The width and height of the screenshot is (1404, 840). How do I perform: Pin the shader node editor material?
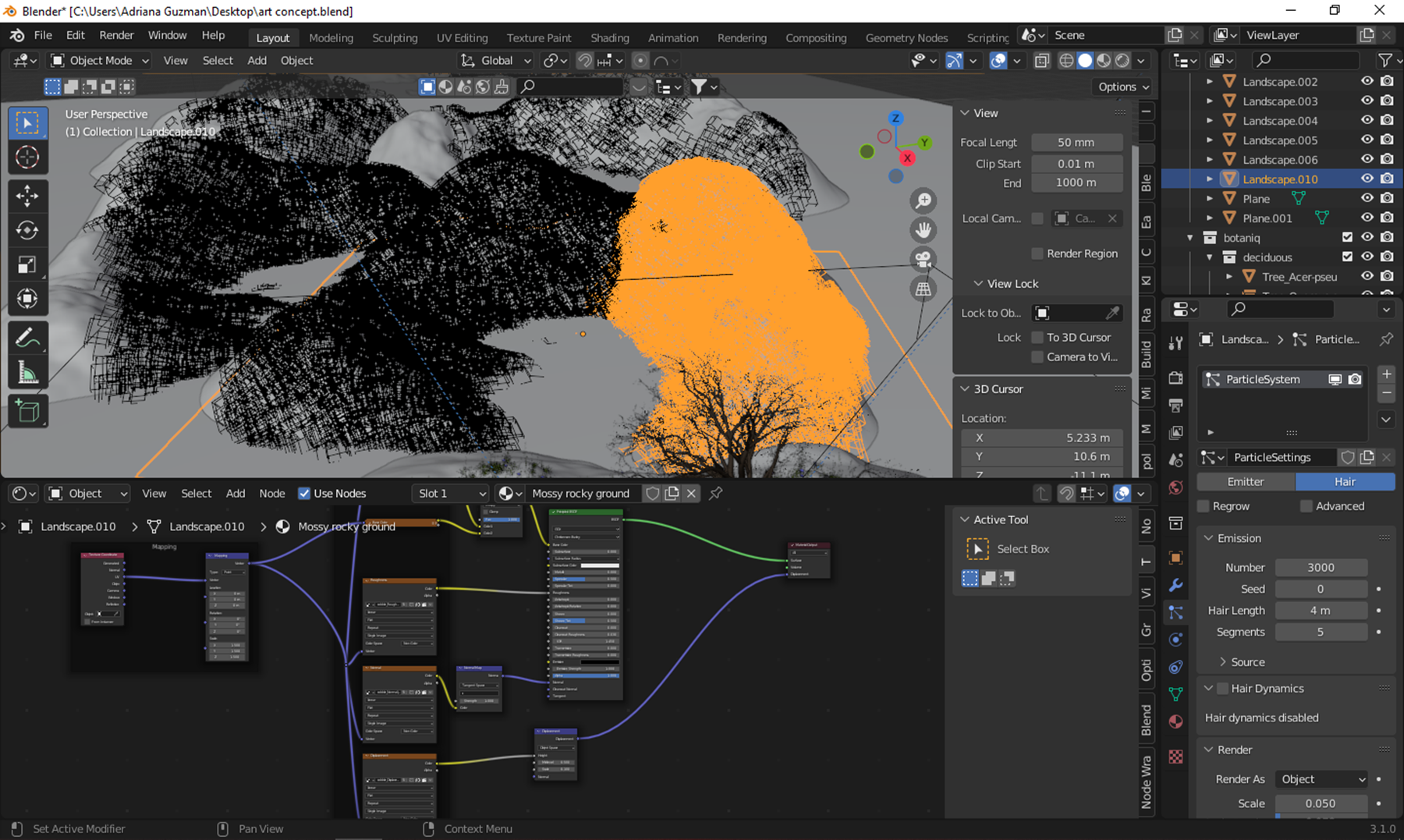pos(715,493)
